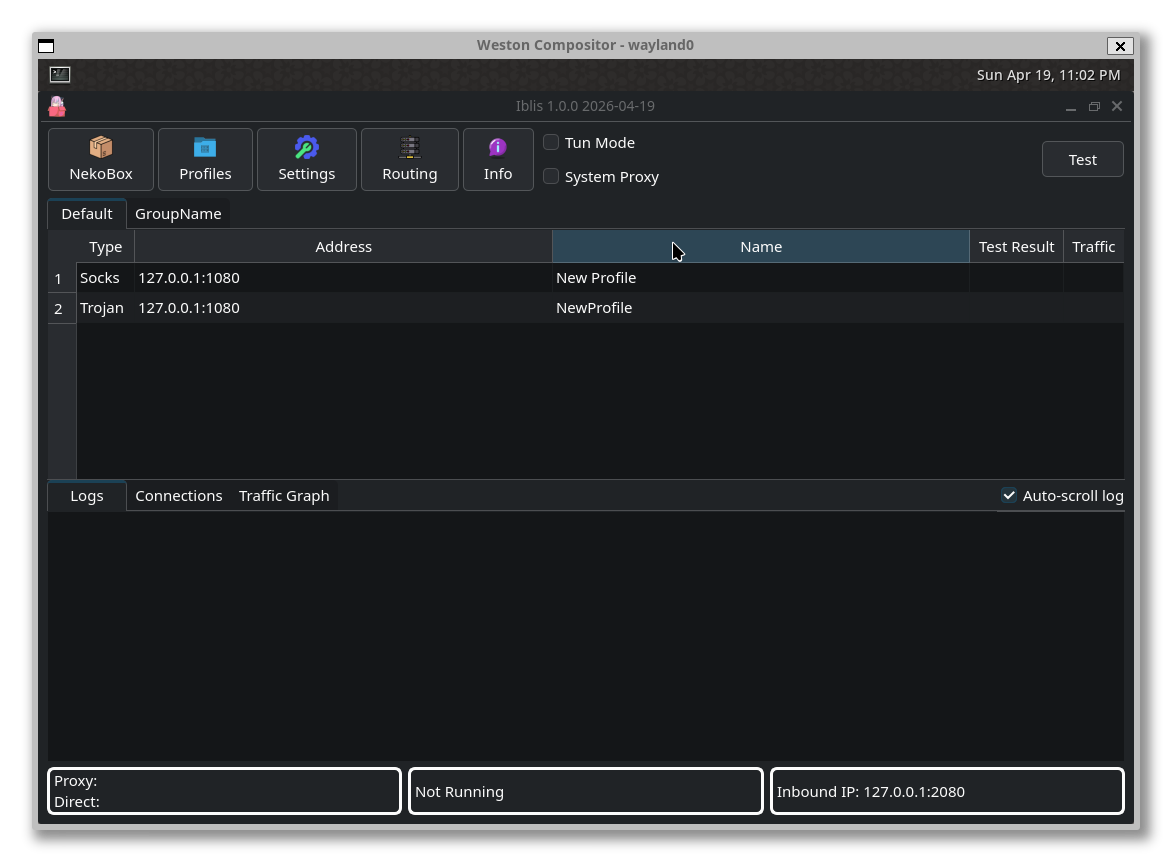Open the Connections tab
Viewport: 1172px width, 862px height.
pyautogui.click(x=179, y=496)
